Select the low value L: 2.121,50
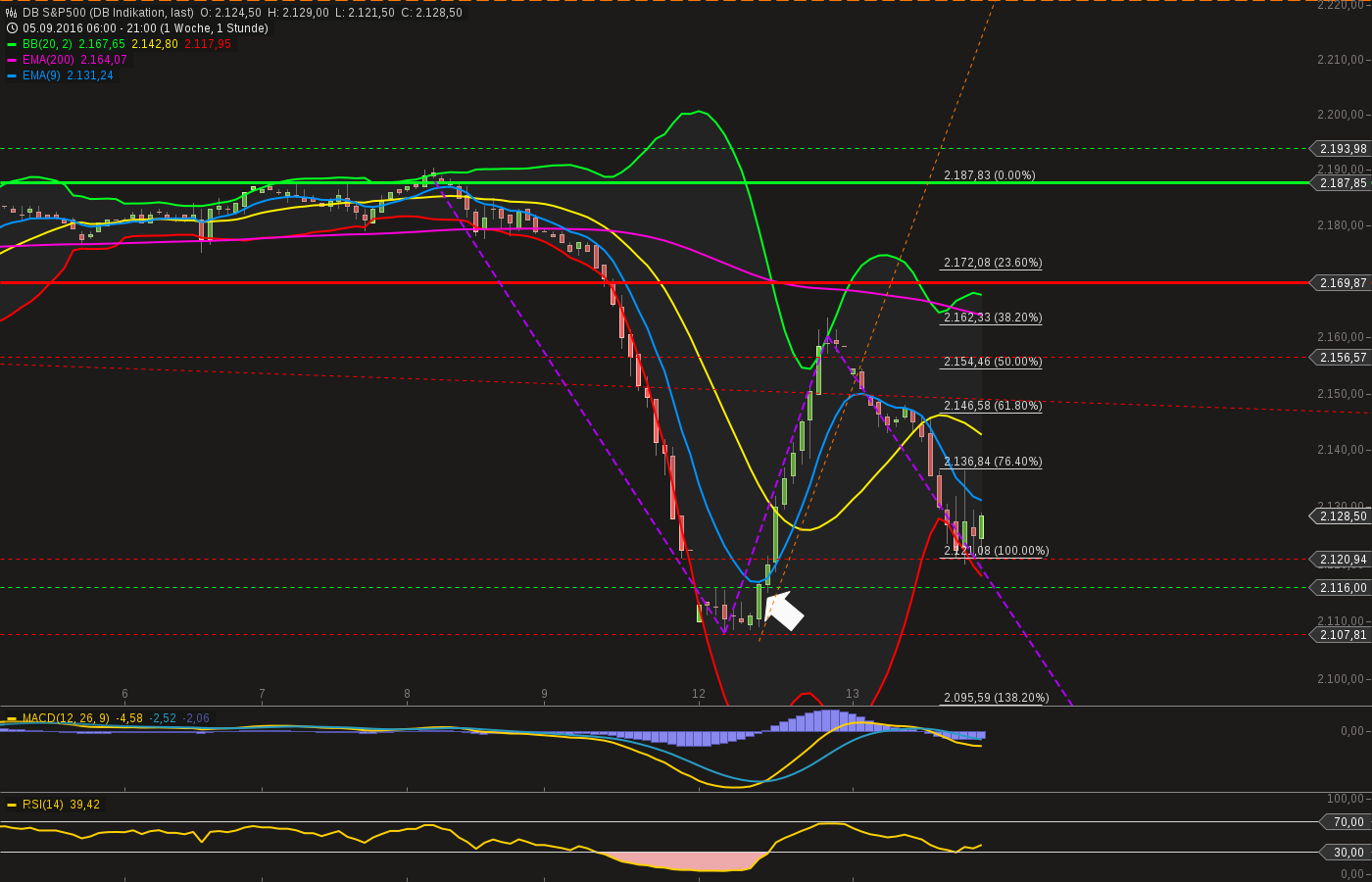 coord(365,13)
